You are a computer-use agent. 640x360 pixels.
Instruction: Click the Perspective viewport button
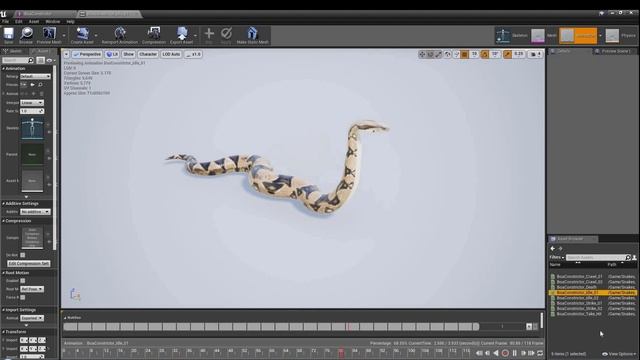click(x=87, y=54)
